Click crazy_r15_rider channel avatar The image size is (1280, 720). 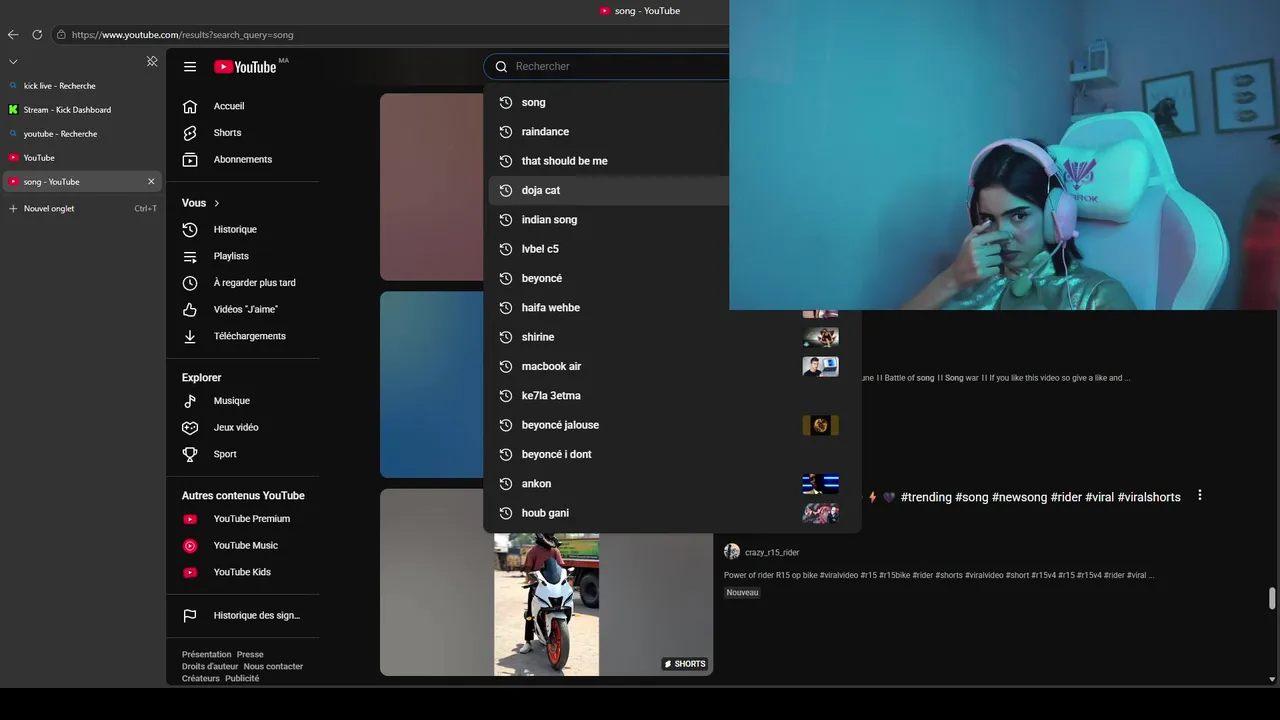click(732, 552)
